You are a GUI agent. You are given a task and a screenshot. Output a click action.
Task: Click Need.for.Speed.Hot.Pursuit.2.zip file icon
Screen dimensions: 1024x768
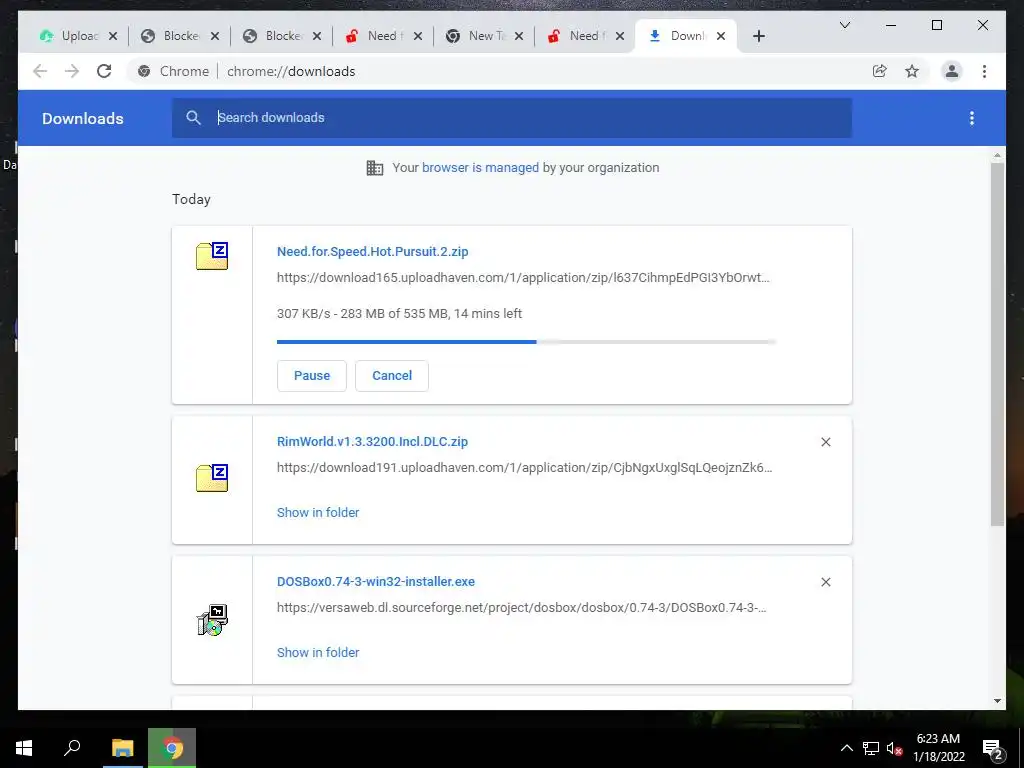(212, 255)
